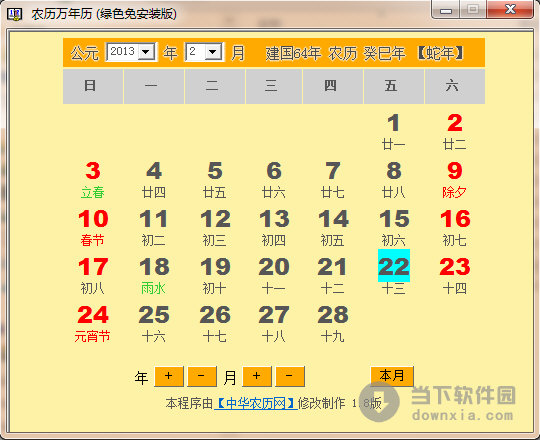Select day 20 (十一)
The height and width of the screenshot is (440, 540).
coord(274,276)
